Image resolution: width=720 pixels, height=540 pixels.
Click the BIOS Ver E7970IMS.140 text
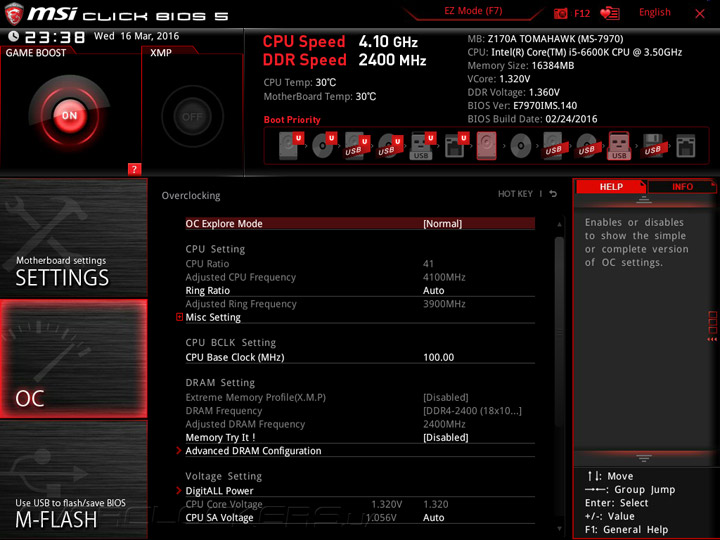pyautogui.click(x=522, y=106)
